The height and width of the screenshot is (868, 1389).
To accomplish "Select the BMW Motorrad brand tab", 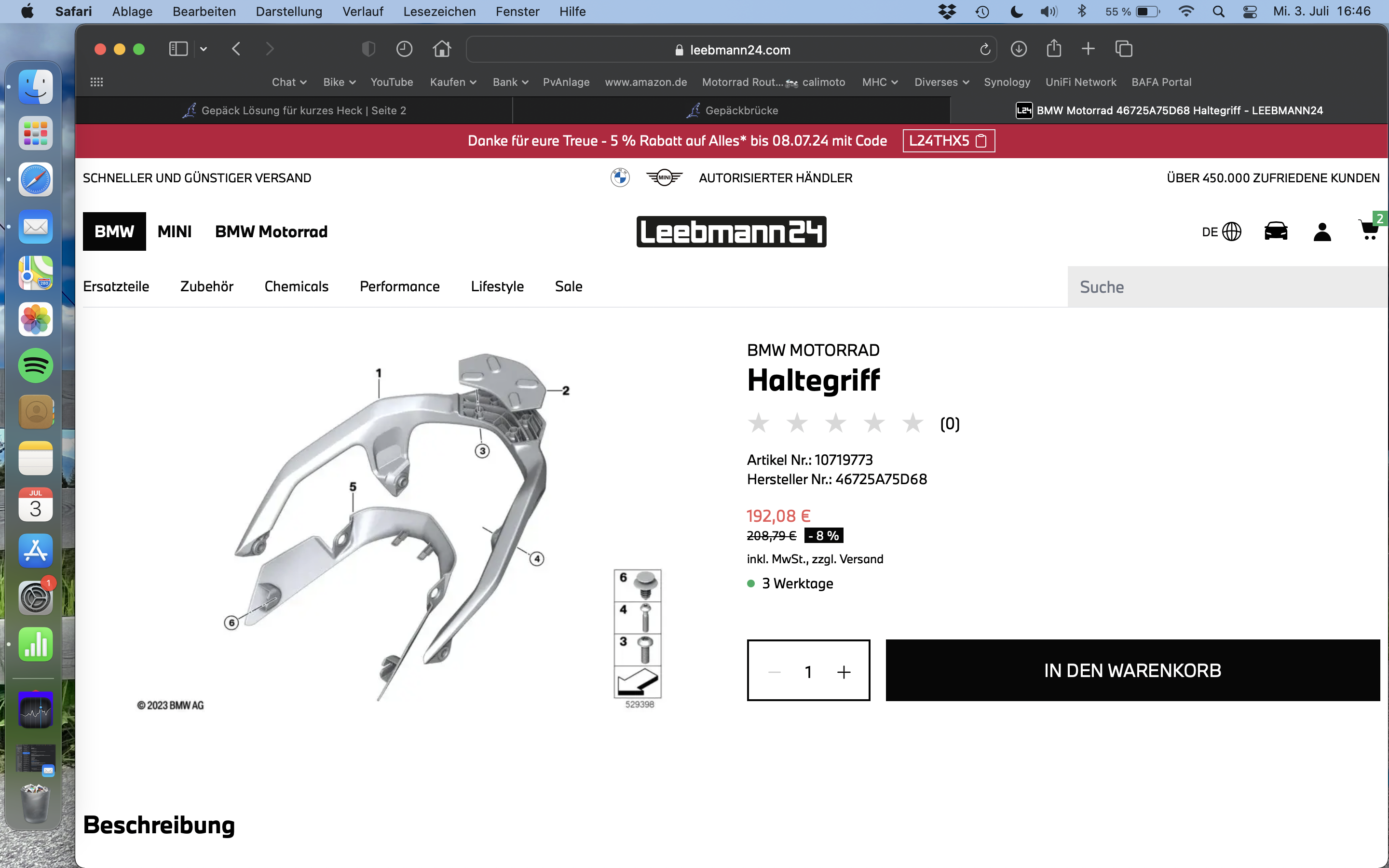I will coord(271,231).
